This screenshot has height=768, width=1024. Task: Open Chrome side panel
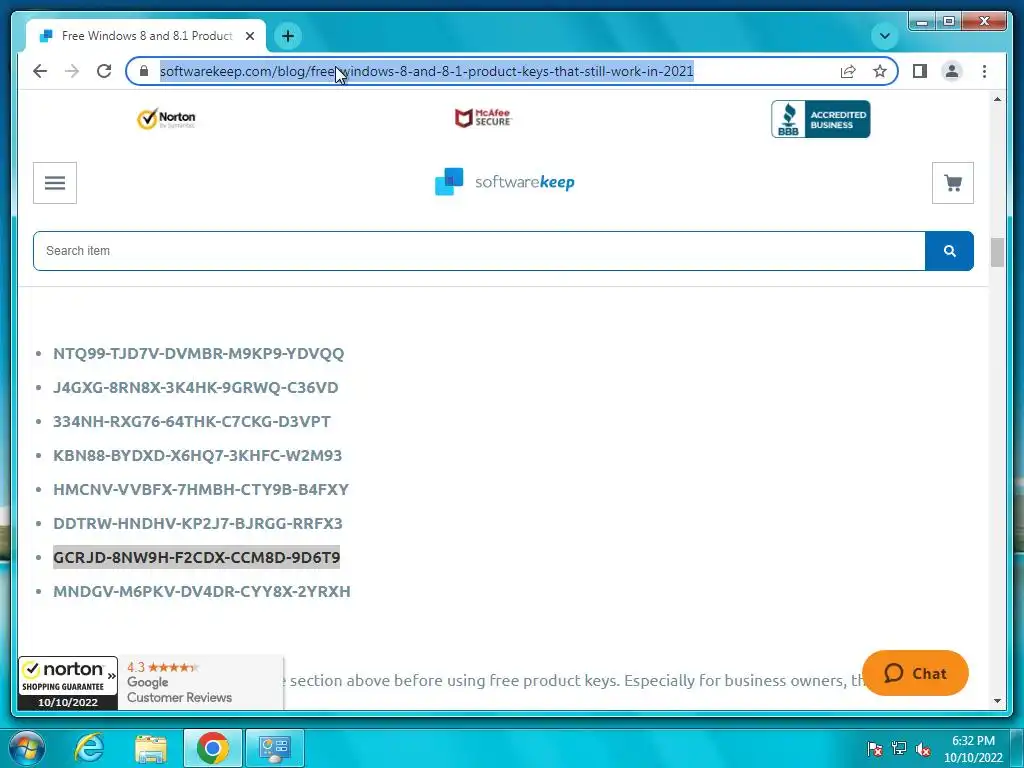pos(920,71)
